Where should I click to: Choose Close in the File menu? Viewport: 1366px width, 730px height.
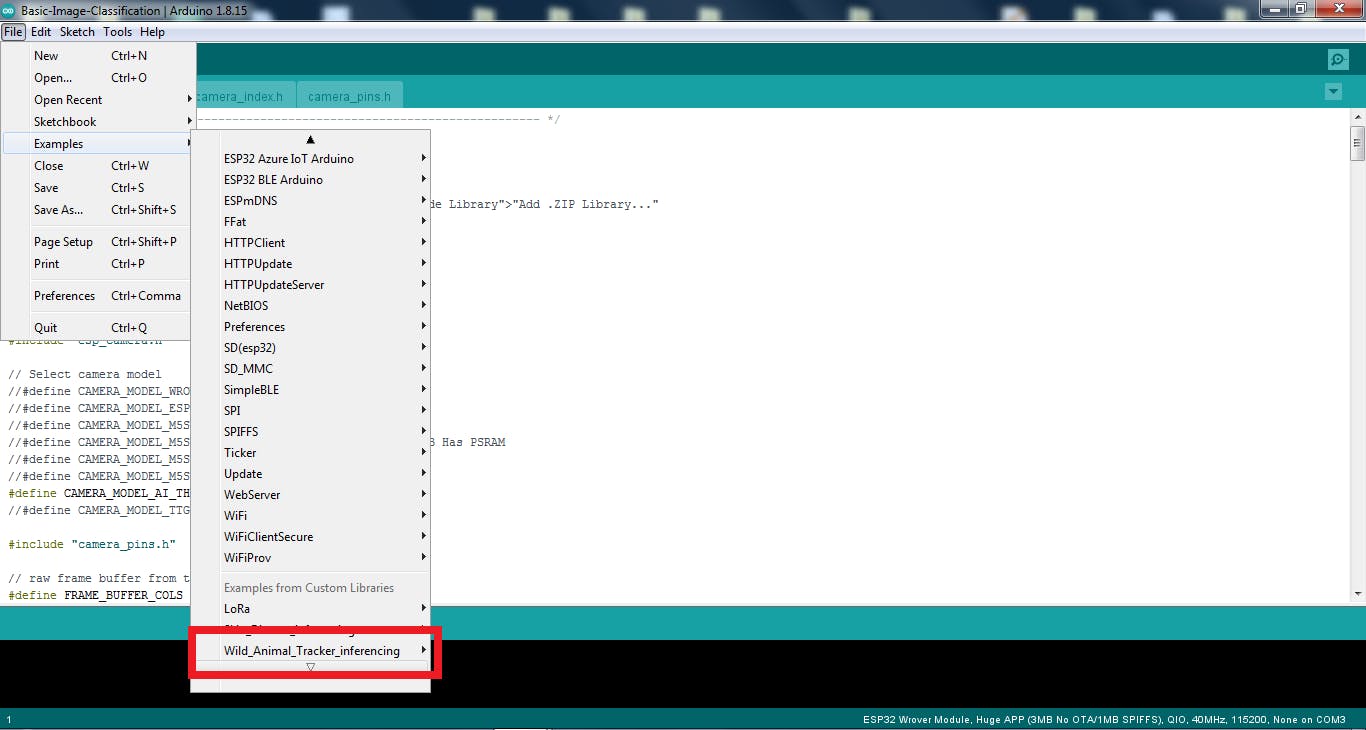pos(97,166)
